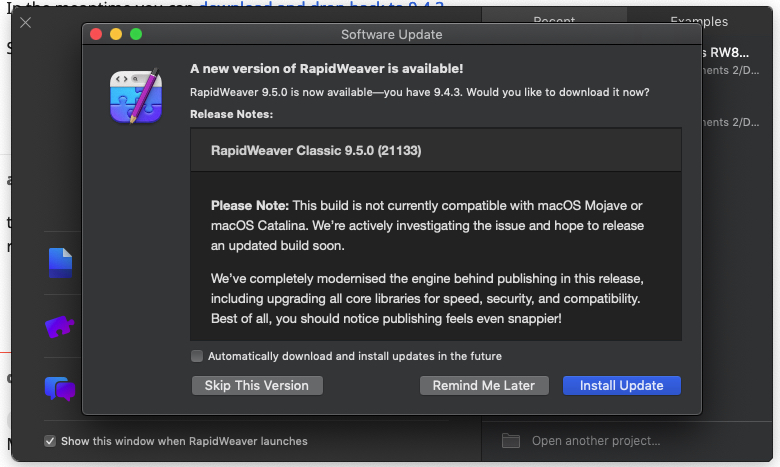Click the paragraph about modernised publishing engine

(x=427, y=298)
